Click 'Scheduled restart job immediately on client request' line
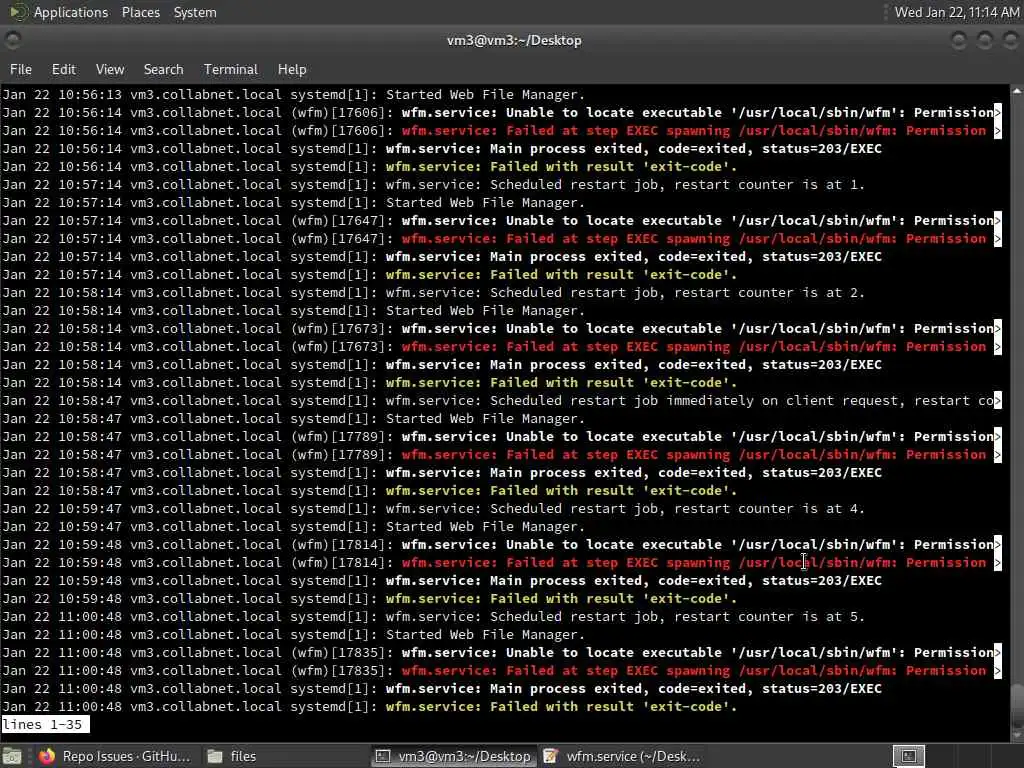The image size is (1024, 768). coord(501,401)
